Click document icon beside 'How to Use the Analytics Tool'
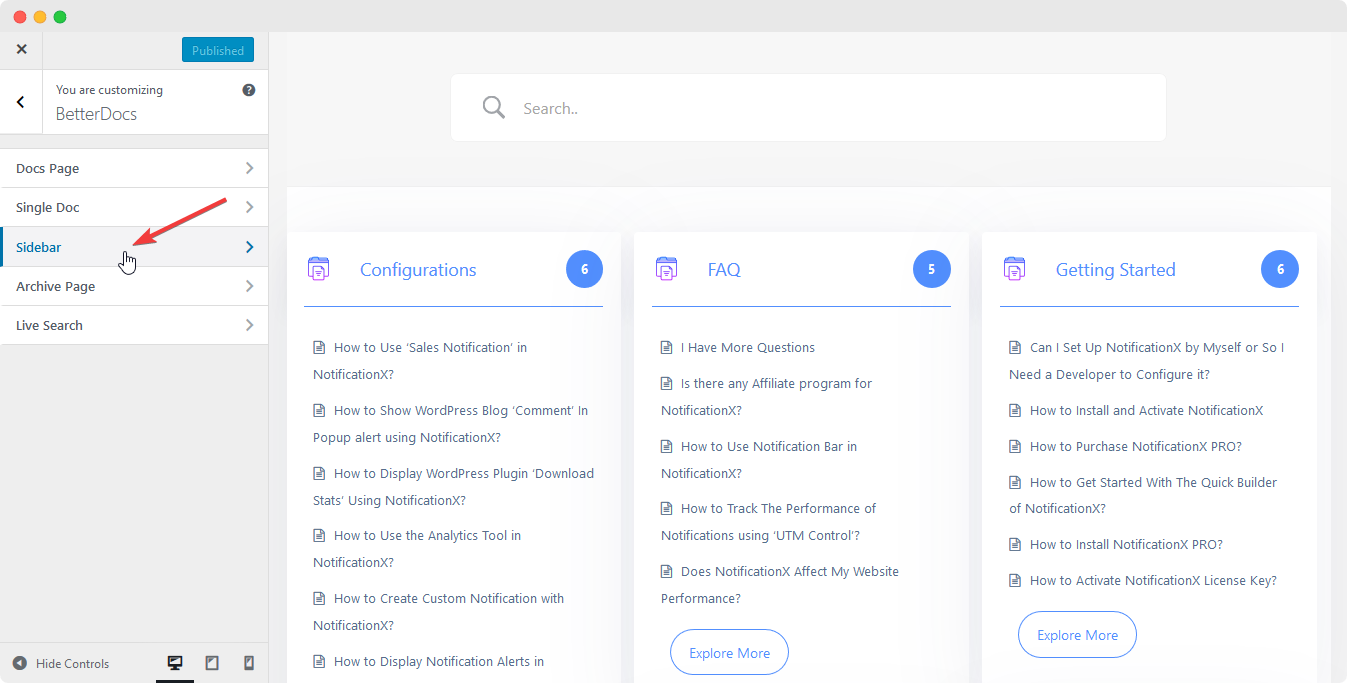Screen dimensions: 1347x683 (319, 535)
